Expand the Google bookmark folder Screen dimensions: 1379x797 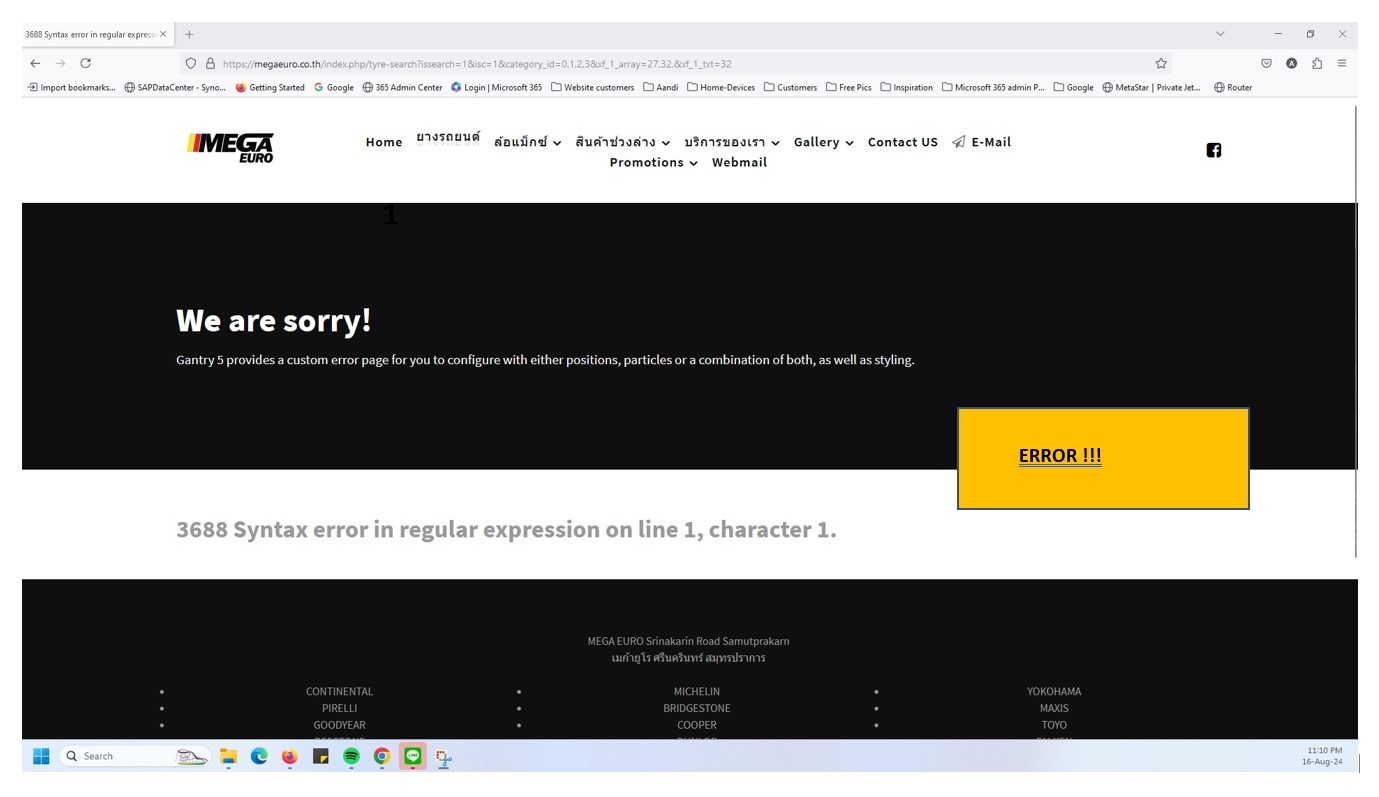pyautogui.click(x=1073, y=87)
